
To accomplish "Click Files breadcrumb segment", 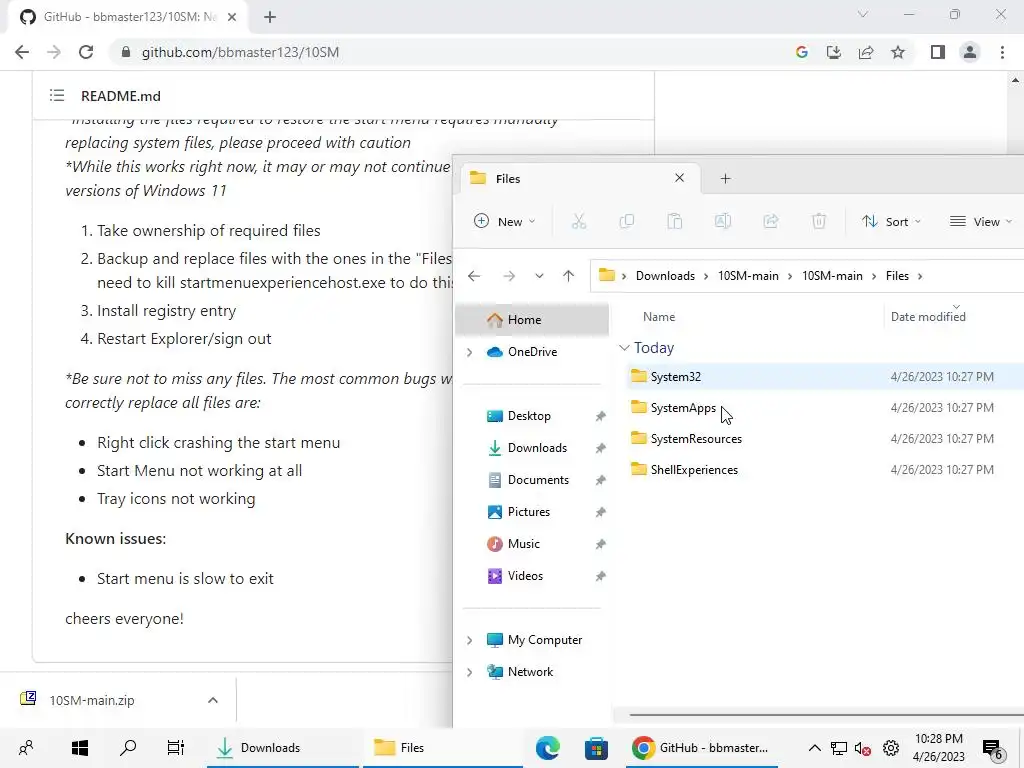I will tap(897, 276).
